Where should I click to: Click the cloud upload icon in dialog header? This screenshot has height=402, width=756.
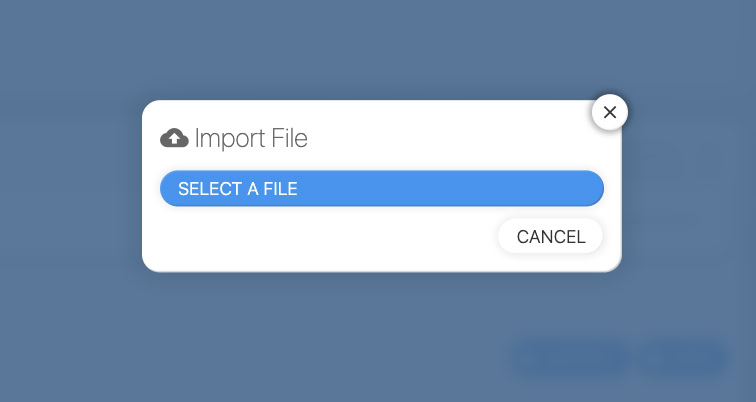click(174, 138)
